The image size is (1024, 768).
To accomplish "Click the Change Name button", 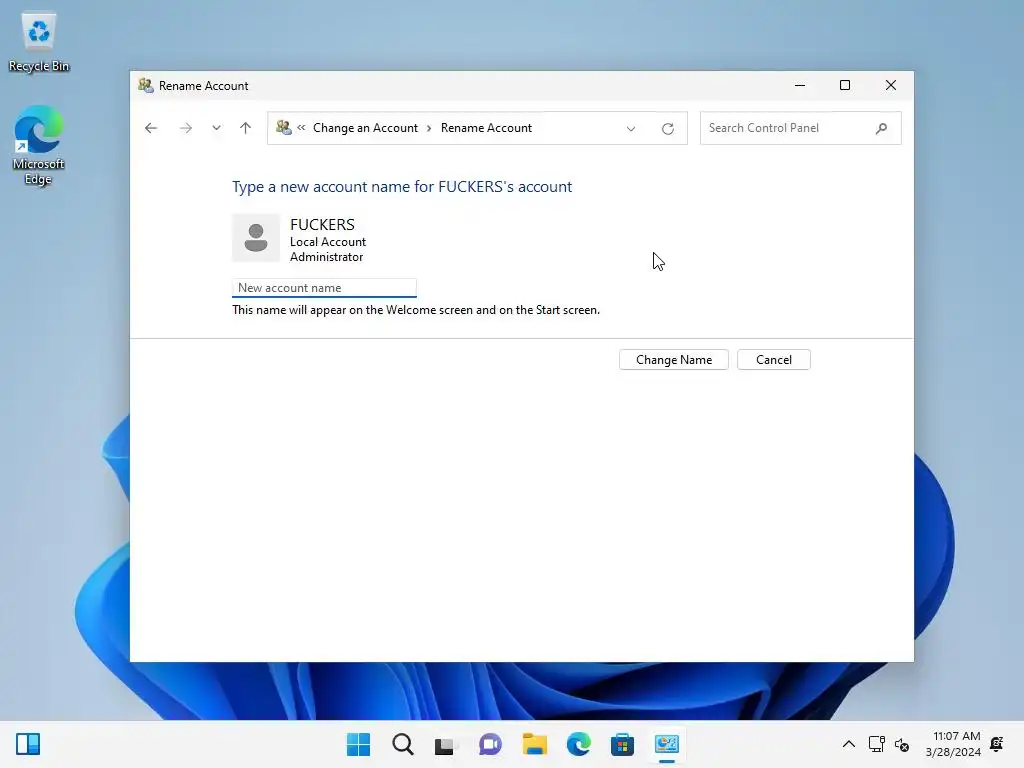I will coord(673,360).
